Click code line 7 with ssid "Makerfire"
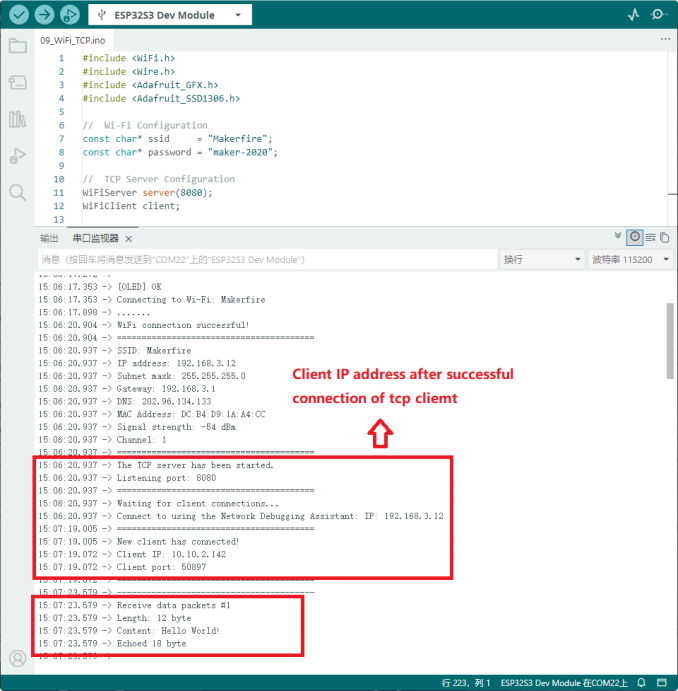 coord(178,139)
